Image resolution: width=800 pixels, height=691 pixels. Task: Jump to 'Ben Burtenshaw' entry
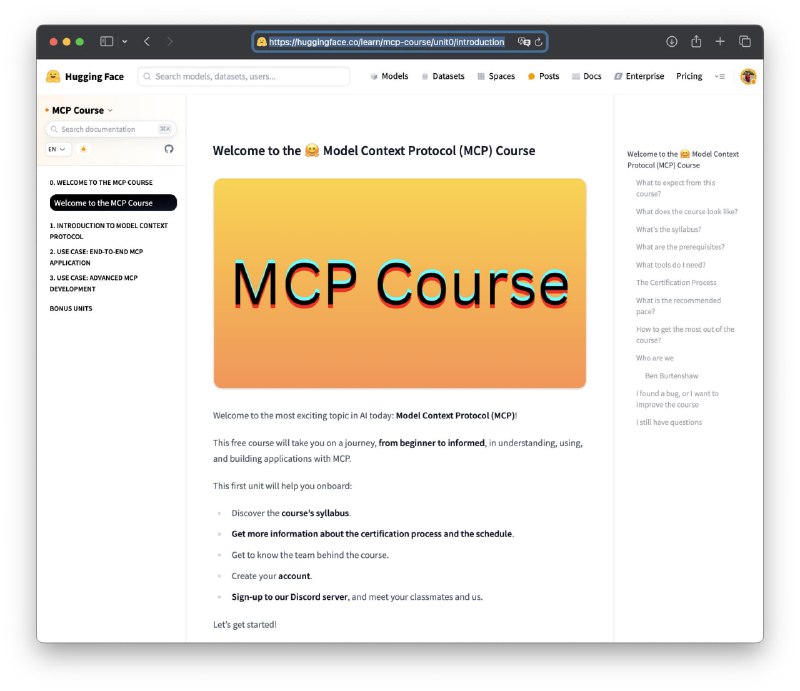point(671,376)
